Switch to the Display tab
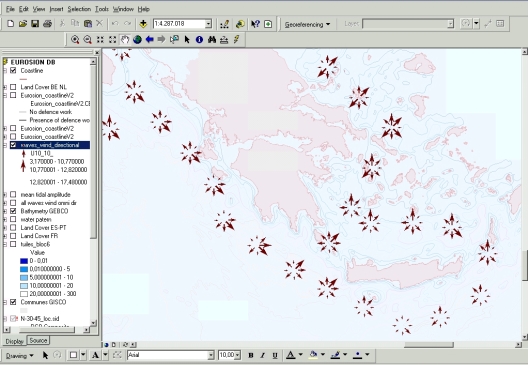 point(14,341)
